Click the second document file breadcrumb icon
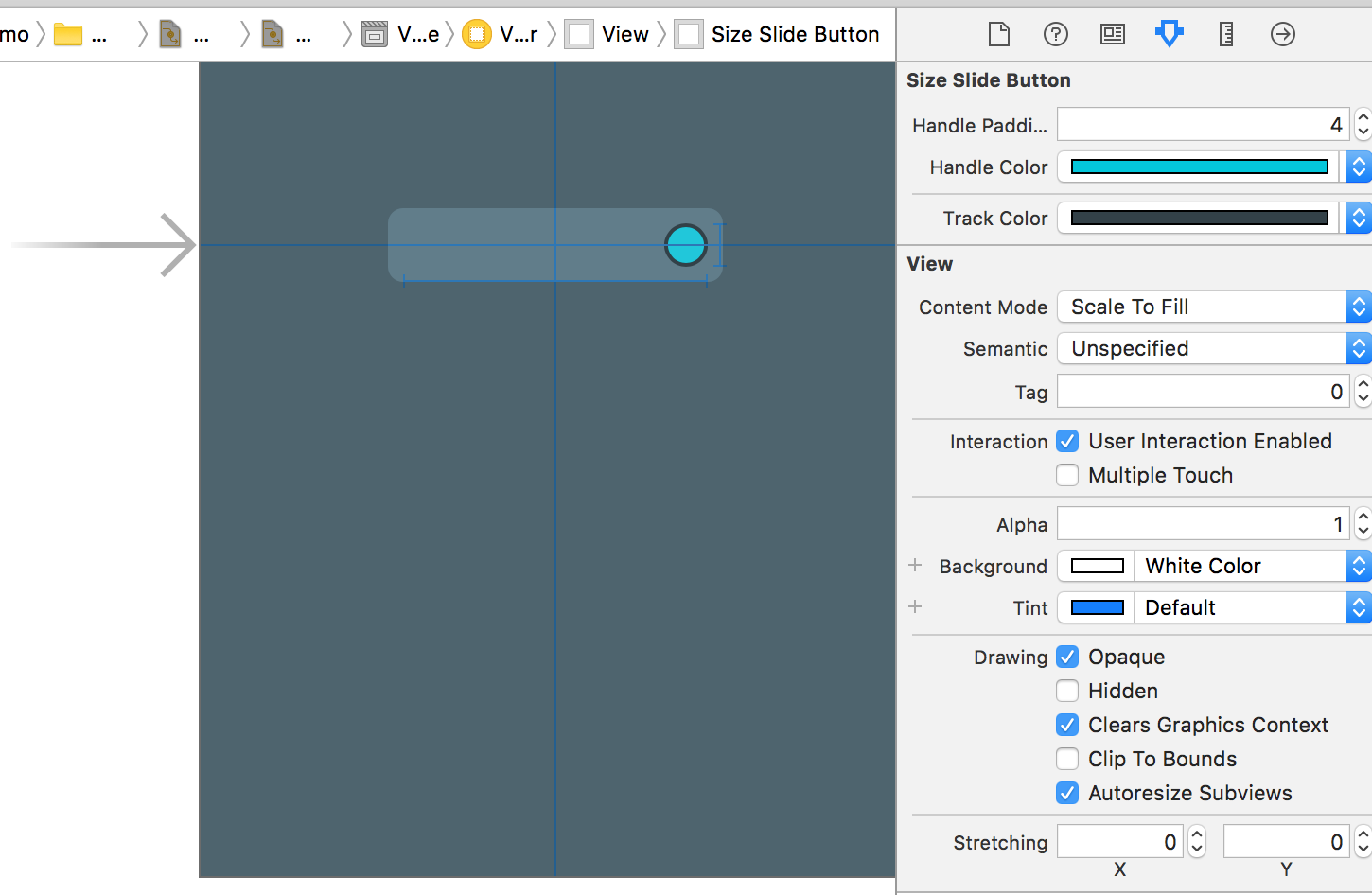Image resolution: width=1372 pixels, height=895 pixels. (x=273, y=35)
